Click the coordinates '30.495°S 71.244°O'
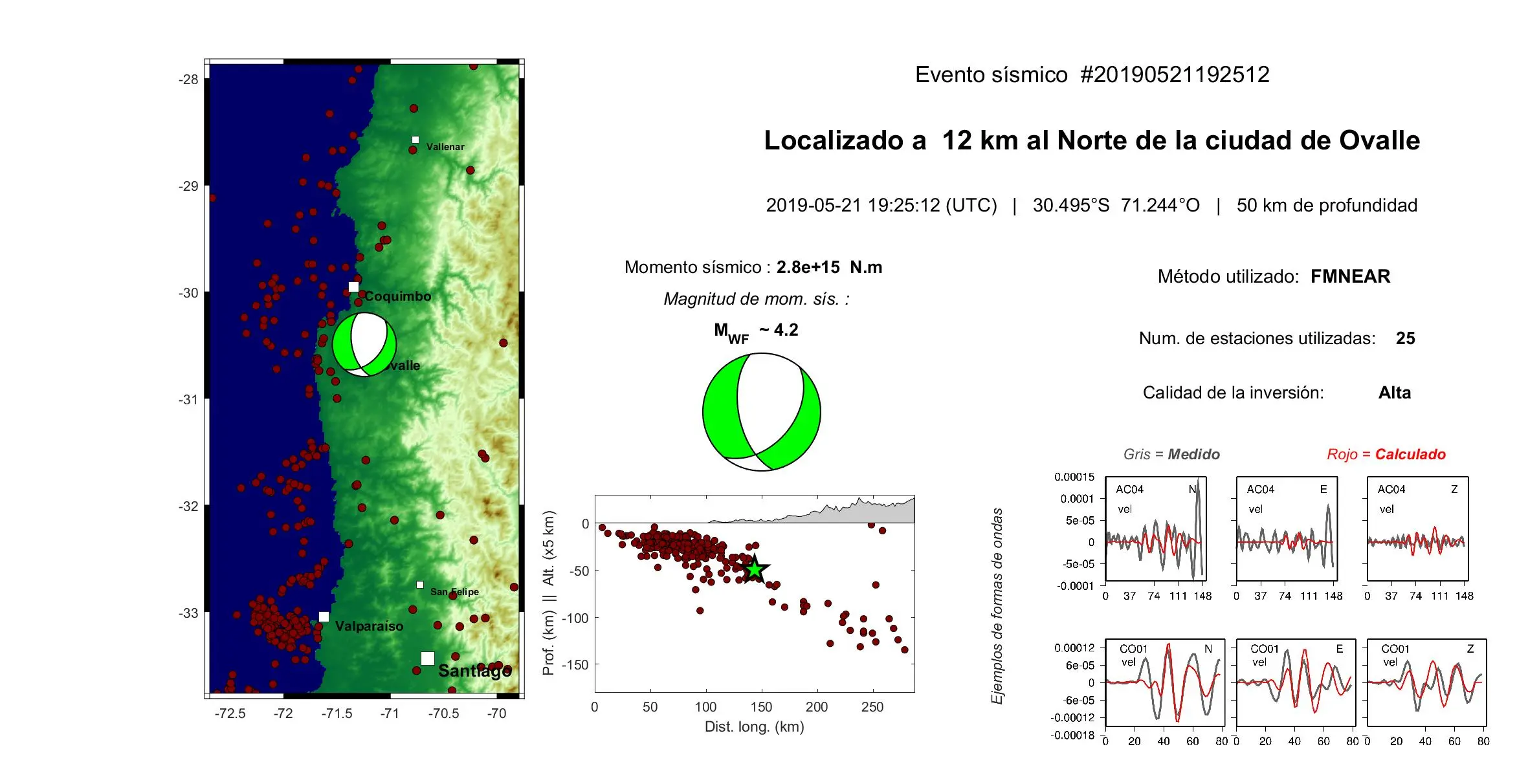 coord(1116,206)
